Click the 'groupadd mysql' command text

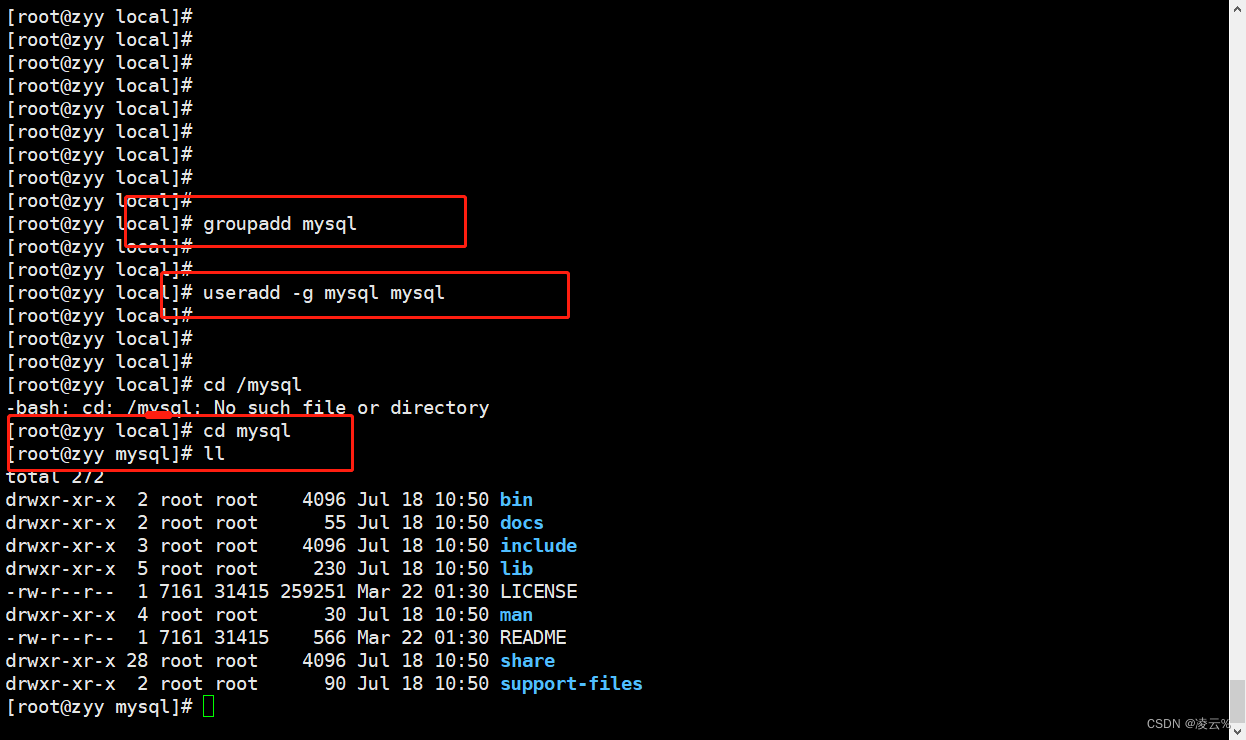(x=280, y=224)
